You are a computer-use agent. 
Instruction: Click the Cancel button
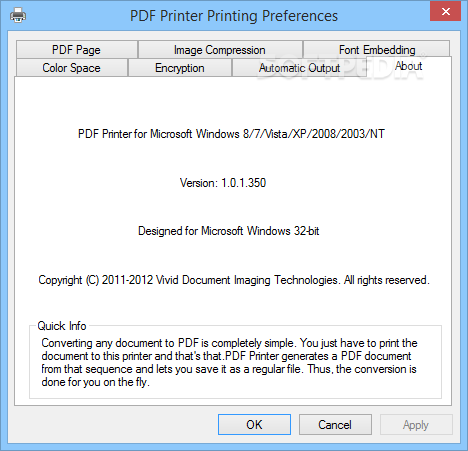click(x=335, y=424)
